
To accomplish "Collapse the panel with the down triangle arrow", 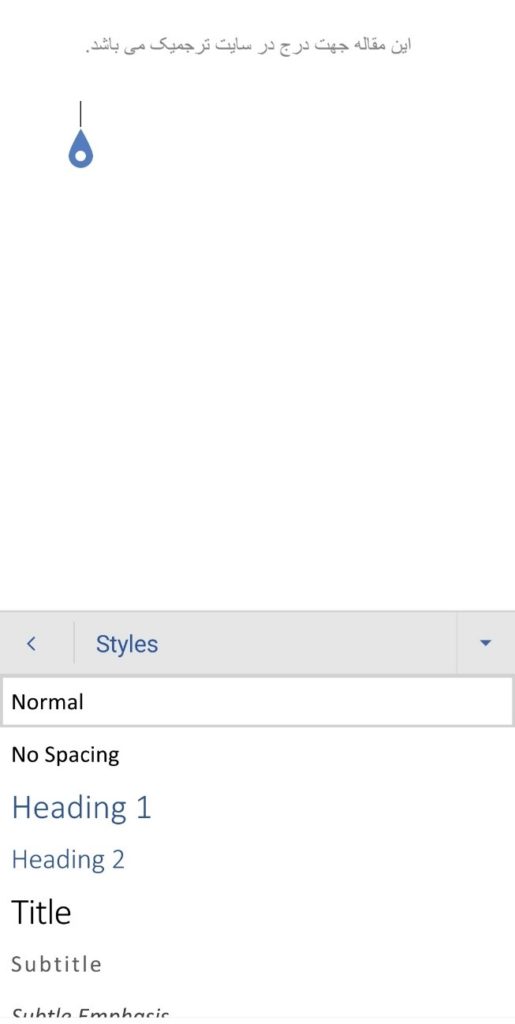I will (485, 643).
